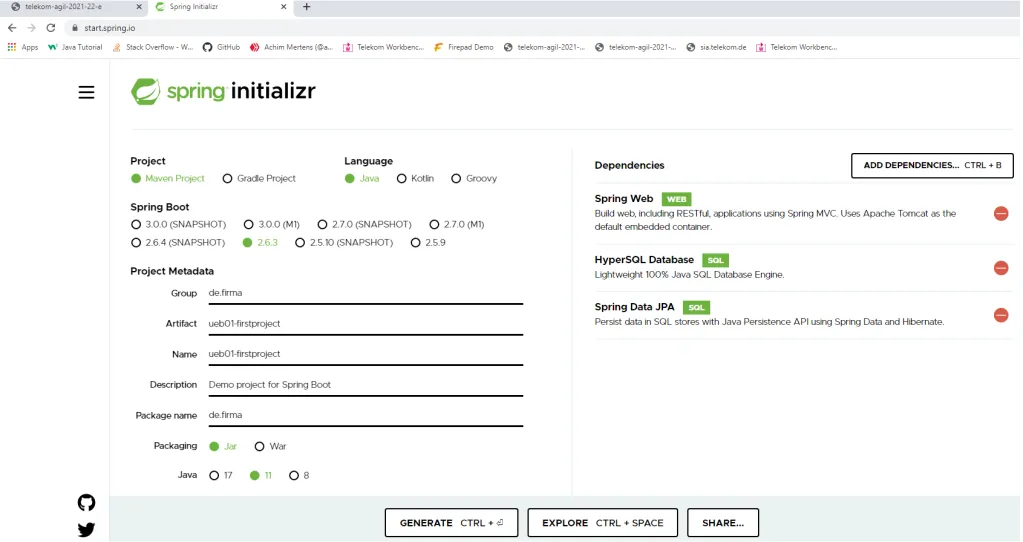Image resolution: width=1023 pixels, height=542 pixels.
Task: Select Spring Boot 2.6.3
Action: (x=260, y=243)
